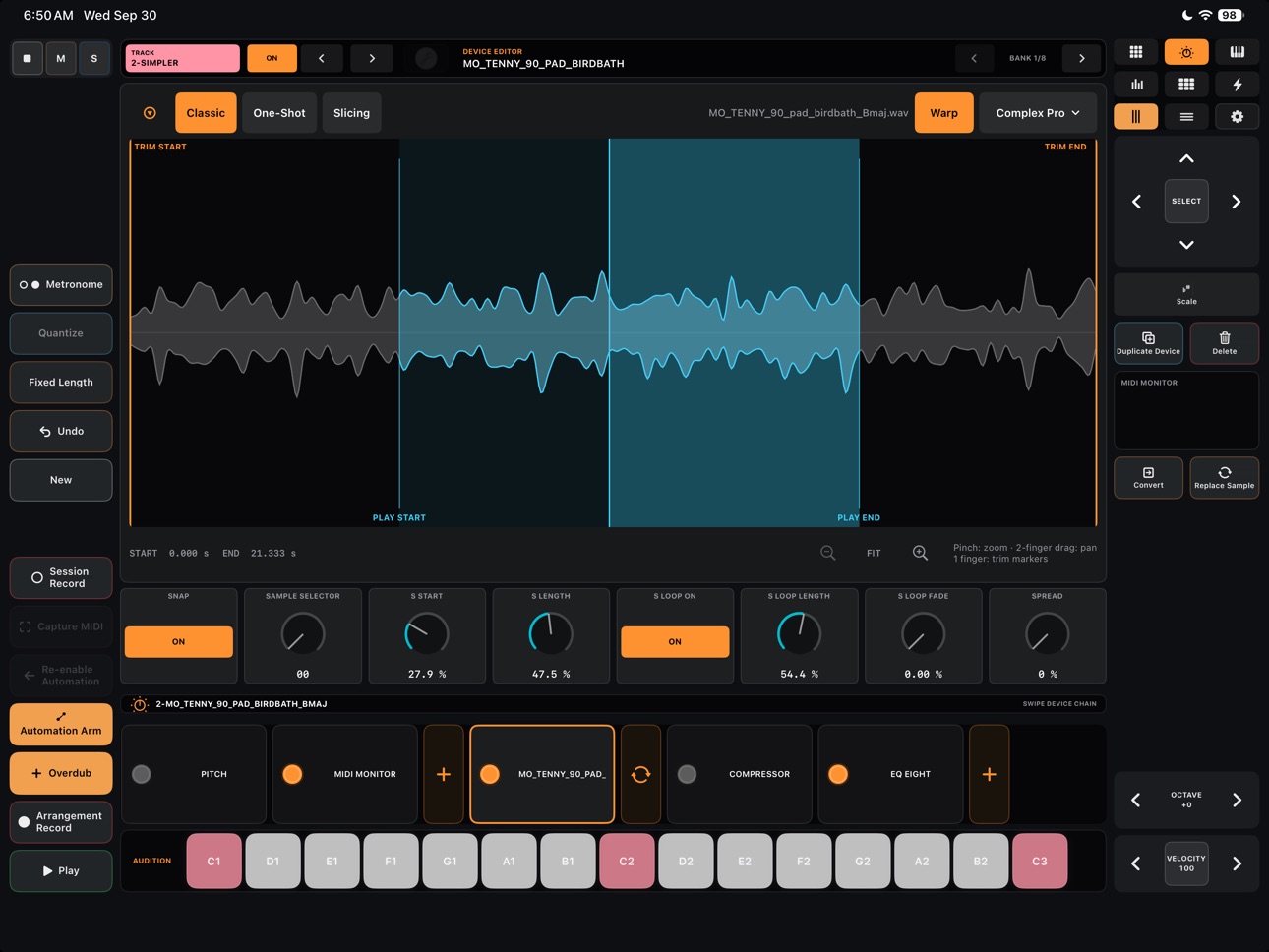1269x952 pixels.
Task: Tap the three horizontal lines icon
Action: click(1186, 117)
